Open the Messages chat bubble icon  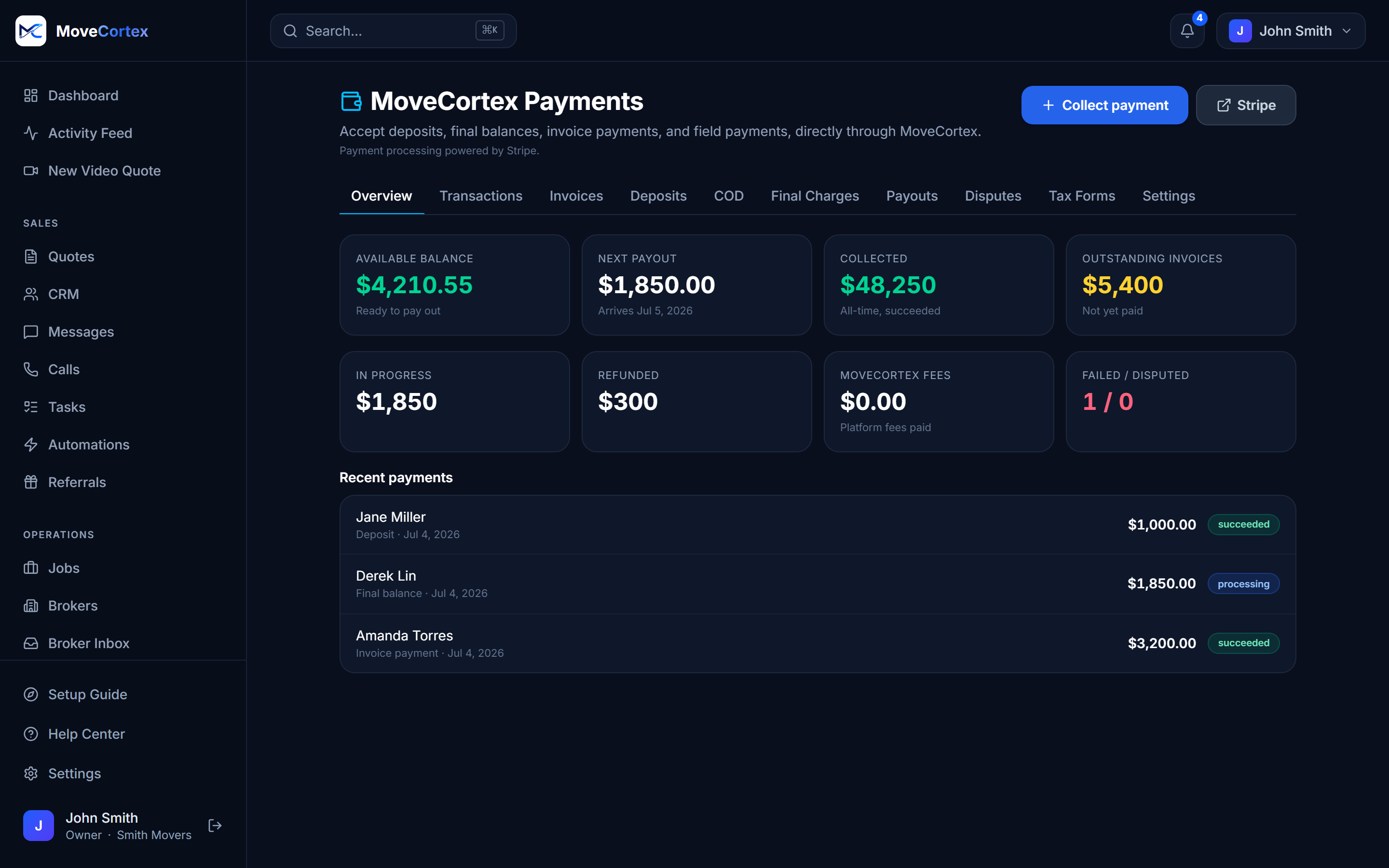coord(31,332)
